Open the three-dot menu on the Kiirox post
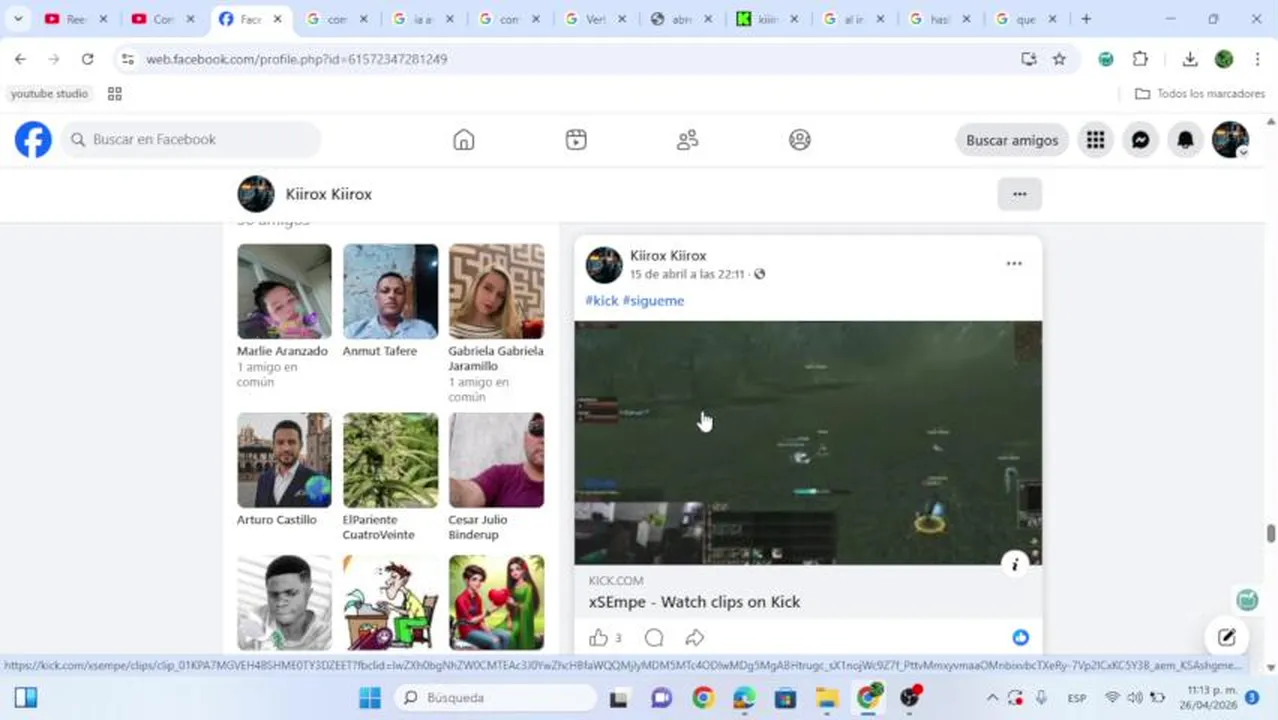The height and width of the screenshot is (720, 1278). tap(1014, 264)
